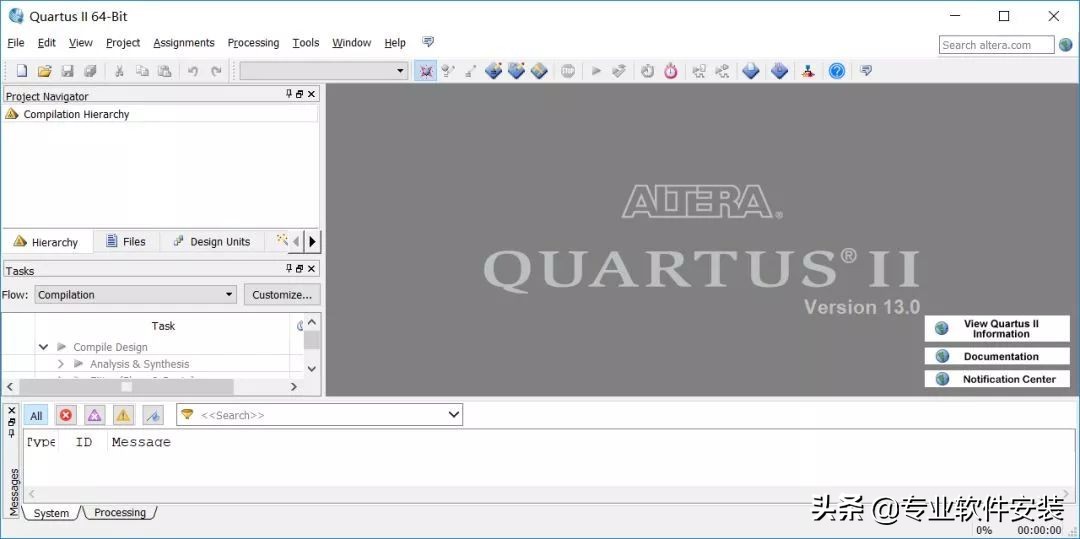Pin the Project Navigator panel
Screen dimensions: 1080x539
pyautogui.click(x=289, y=94)
